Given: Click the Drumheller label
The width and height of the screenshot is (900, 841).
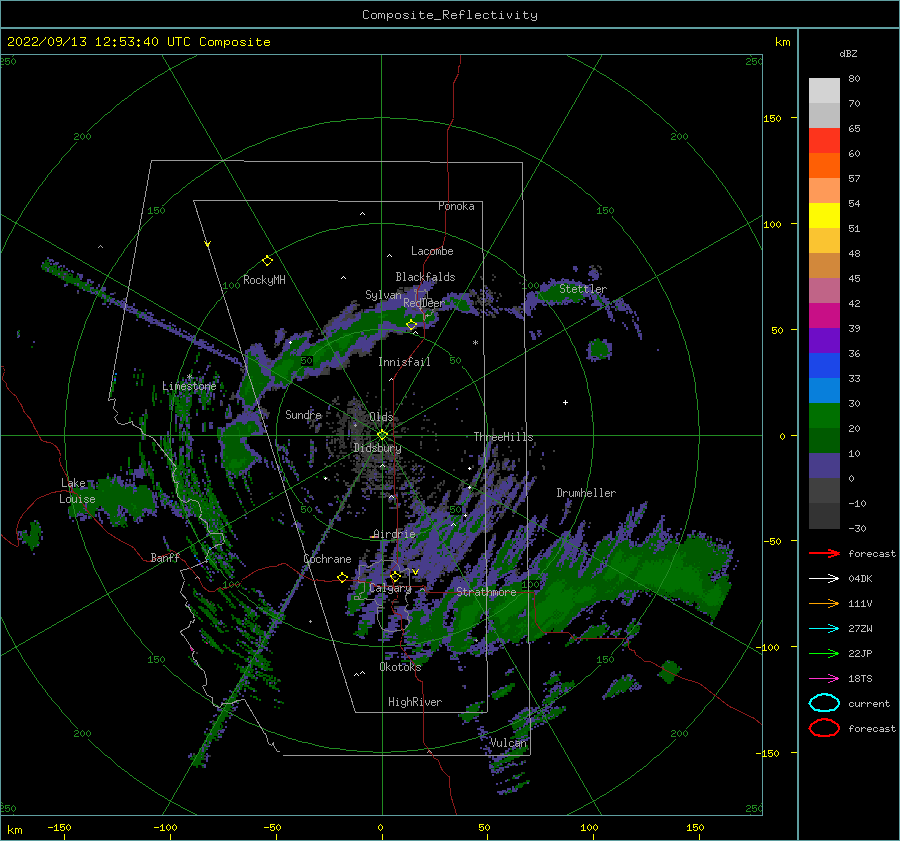Looking at the screenshot, I should tap(586, 493).
